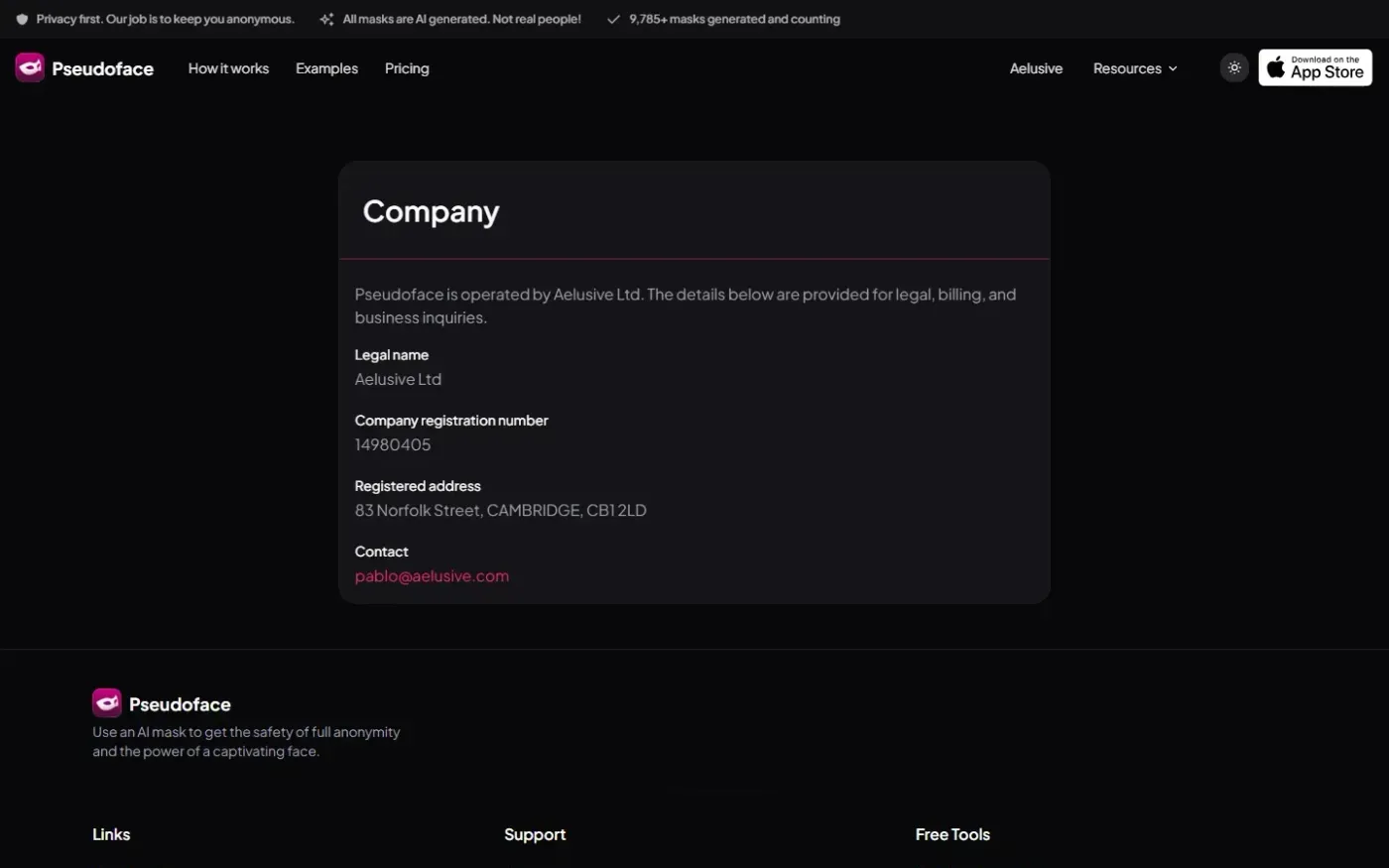Click the Aelusive Ltd legal name value
Viewport: 1389px width, 868px height.
pos(398,379)
